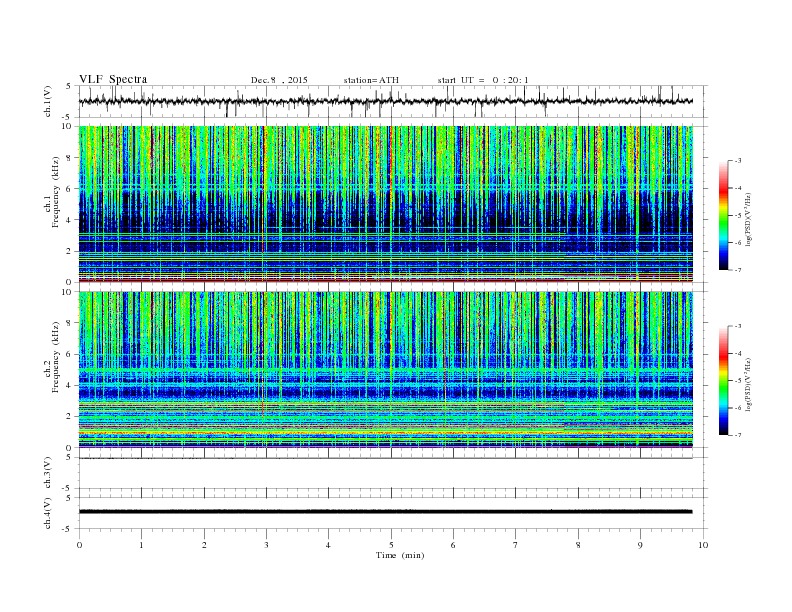The width and height of the screenshot is (792, 612).
Task: Click the "-5" tick on ch.4(V) axis
Action: (68, 529)
